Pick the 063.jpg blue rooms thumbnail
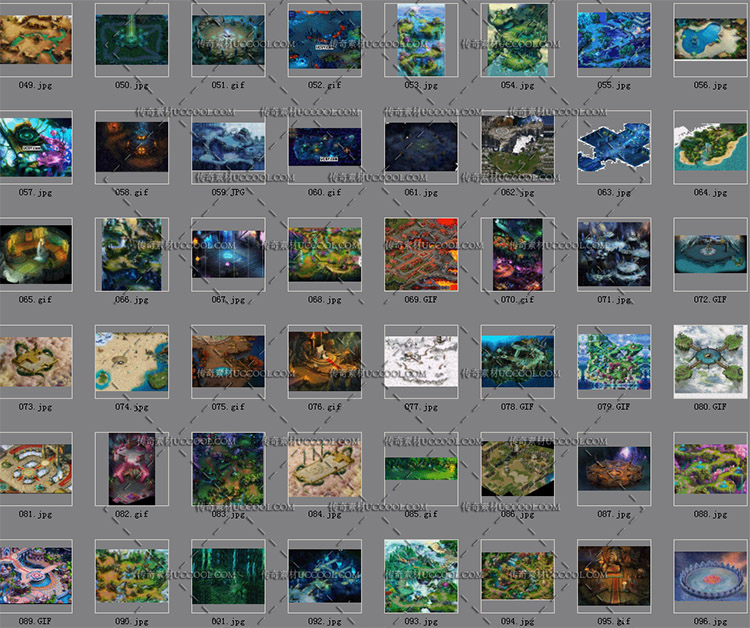 [614, 147]
